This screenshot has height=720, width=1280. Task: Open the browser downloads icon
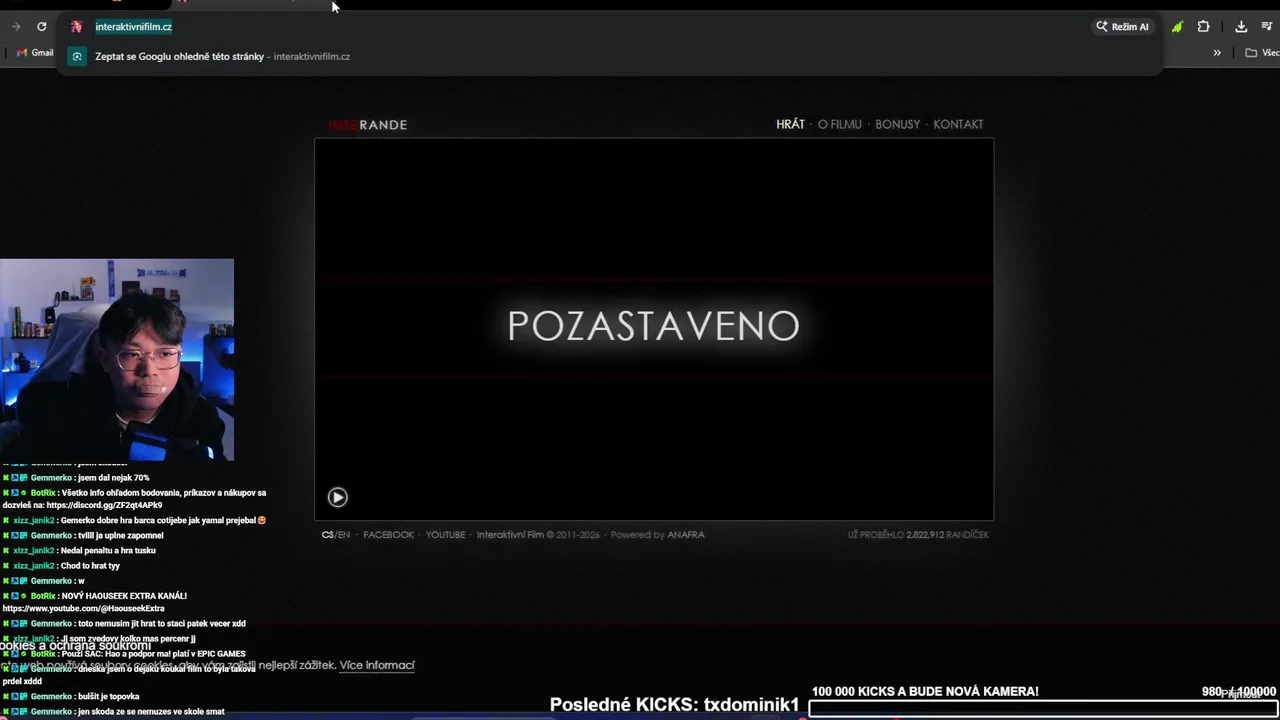[x=1241, y=27]
